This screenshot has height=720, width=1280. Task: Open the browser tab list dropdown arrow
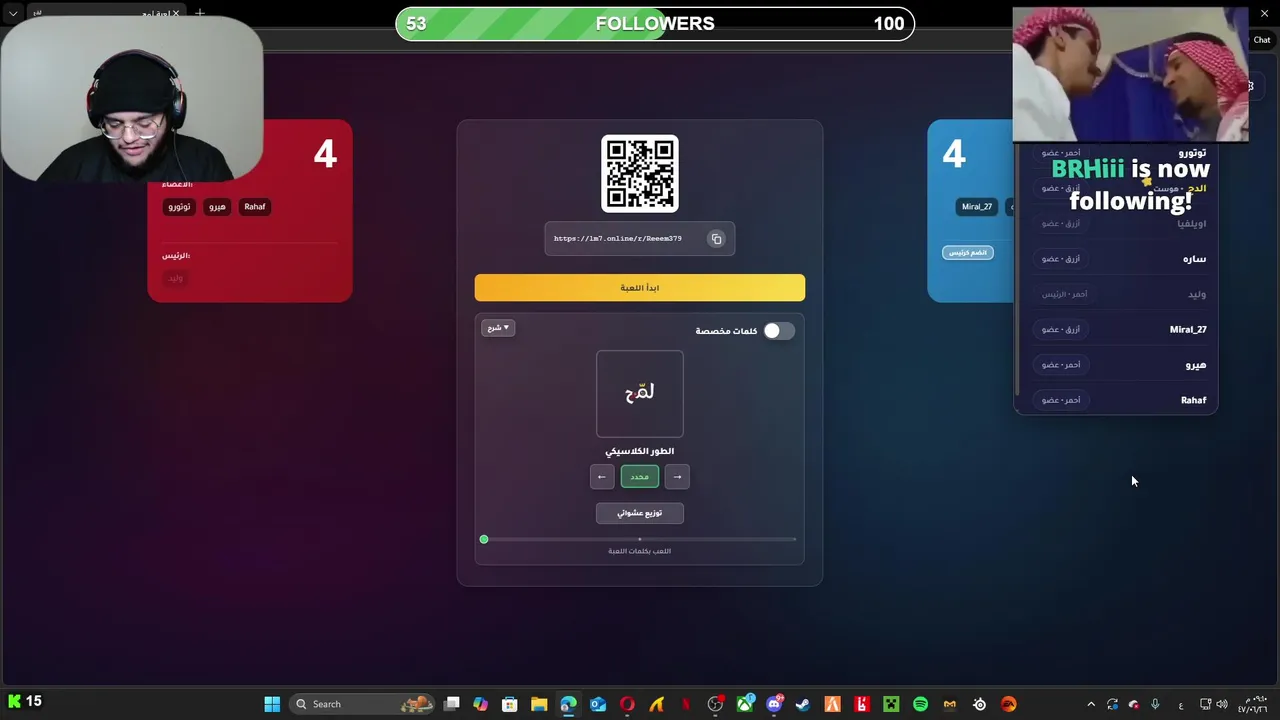[x=13, y=13]
